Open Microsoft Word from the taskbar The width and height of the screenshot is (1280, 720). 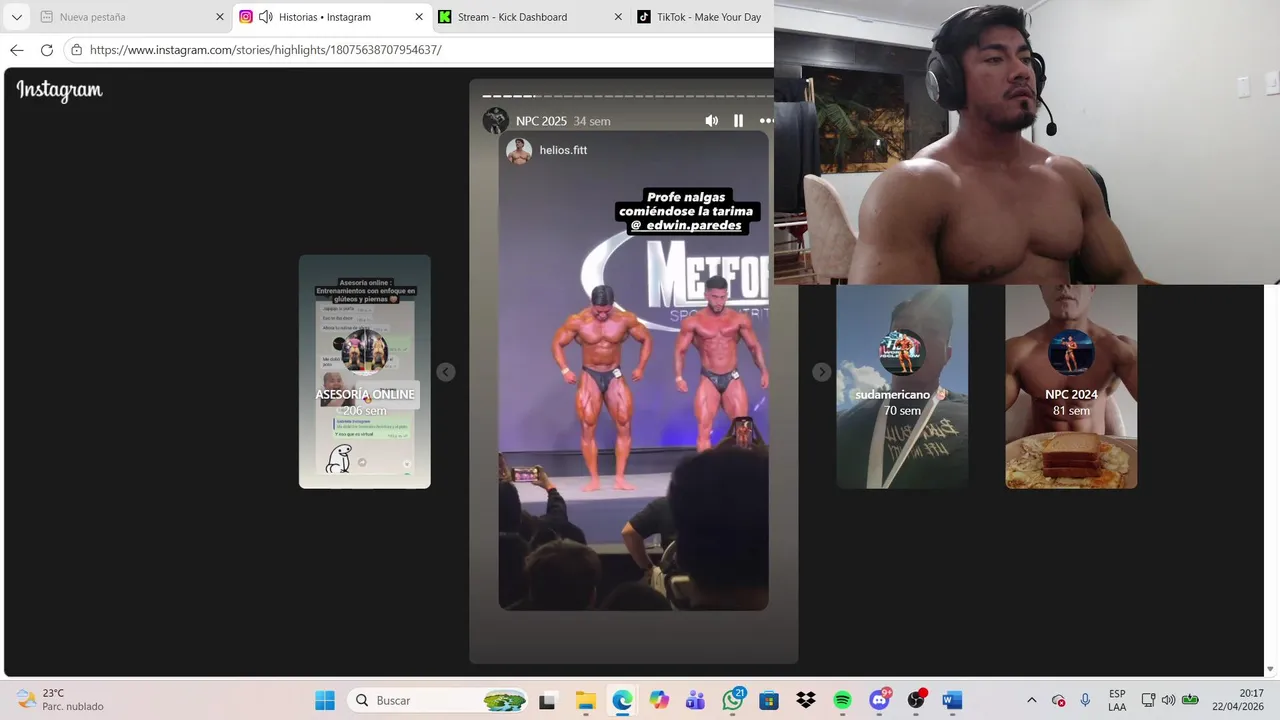tap(952, 700)
